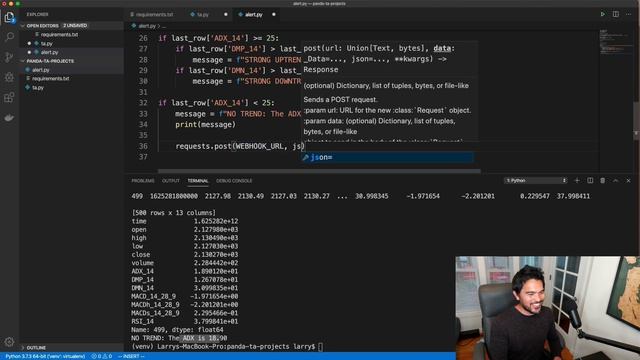Click the Python 3.7.3 interpreter status item
640x360 pixels.
pos(45,356)
